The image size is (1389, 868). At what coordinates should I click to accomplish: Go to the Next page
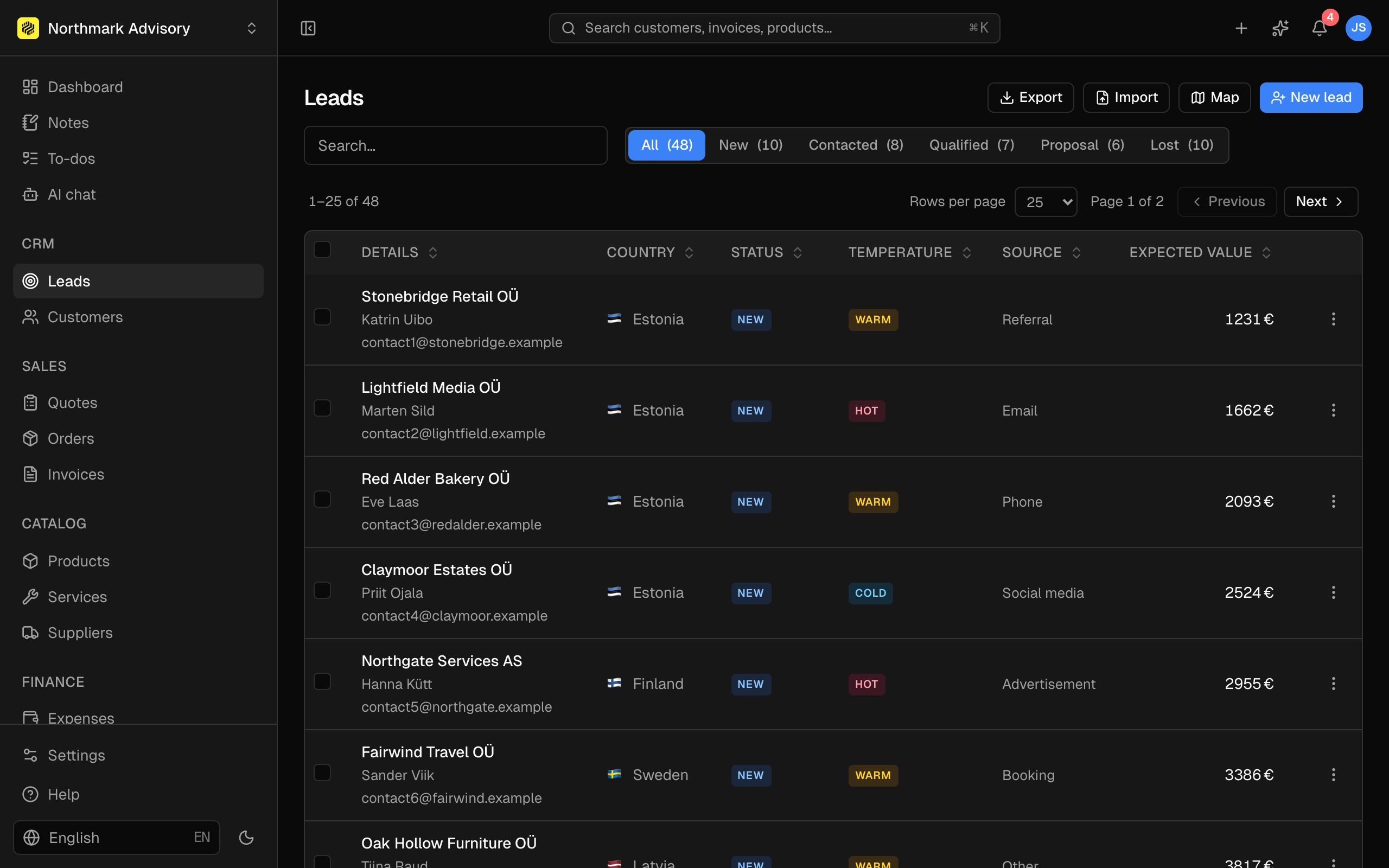coord(1320,201)
